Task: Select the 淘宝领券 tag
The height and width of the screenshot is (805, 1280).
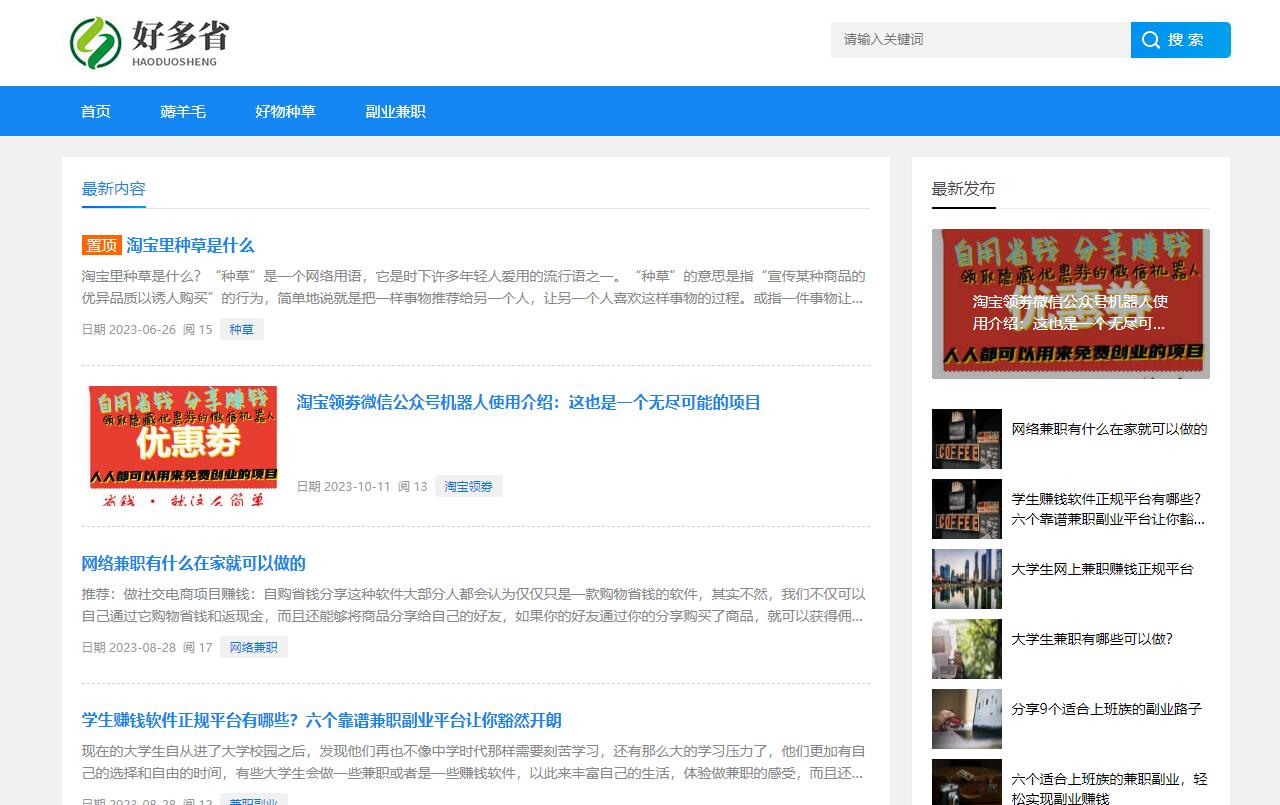Action: (468, 486)
